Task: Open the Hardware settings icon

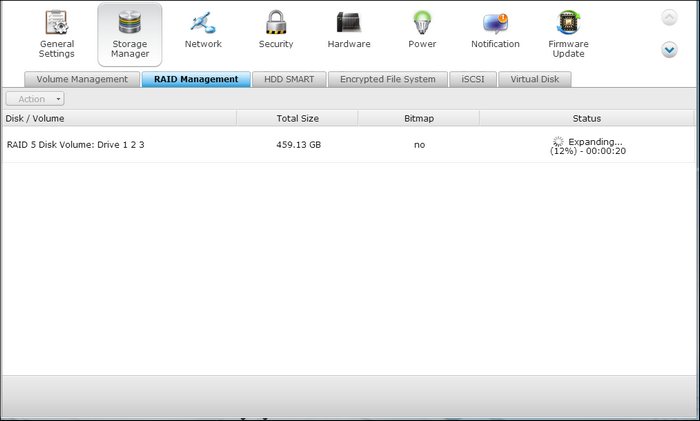Action: pyautogui.click(x=349, y=25)
